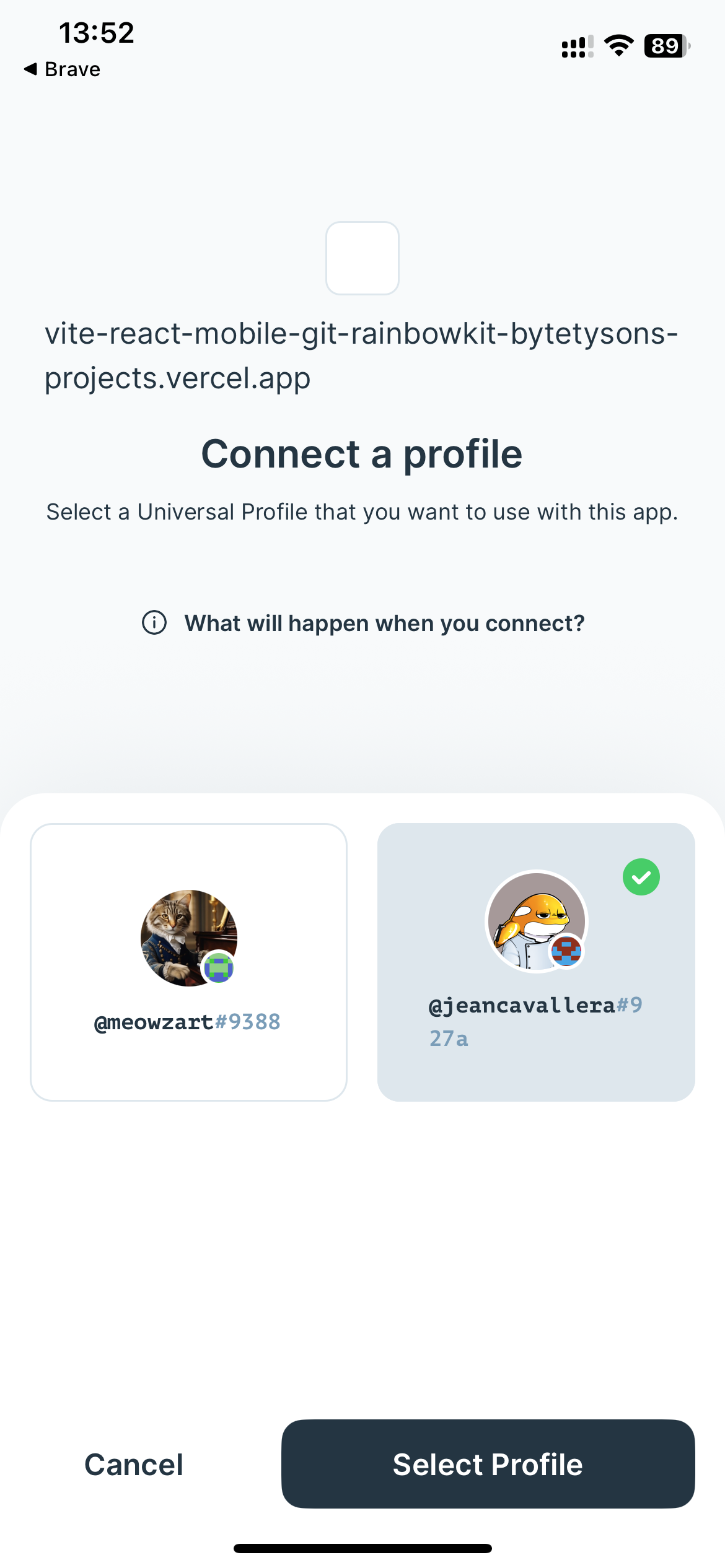Click the small badge on jeancavallera's avatar
This screenshot has height=1568, width=725.
pos(566,951)
